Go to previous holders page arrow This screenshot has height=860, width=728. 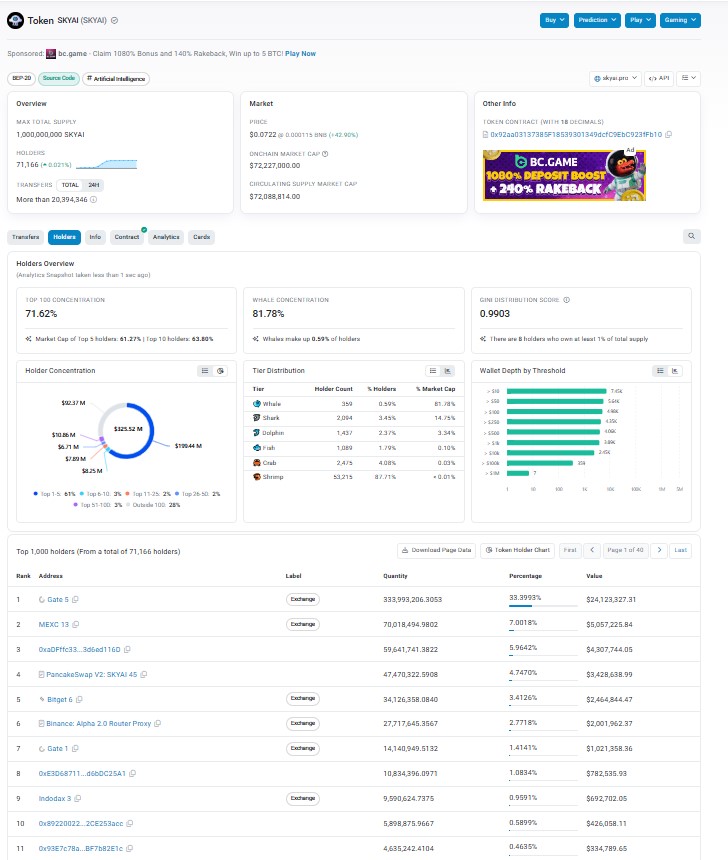(592, 550)
